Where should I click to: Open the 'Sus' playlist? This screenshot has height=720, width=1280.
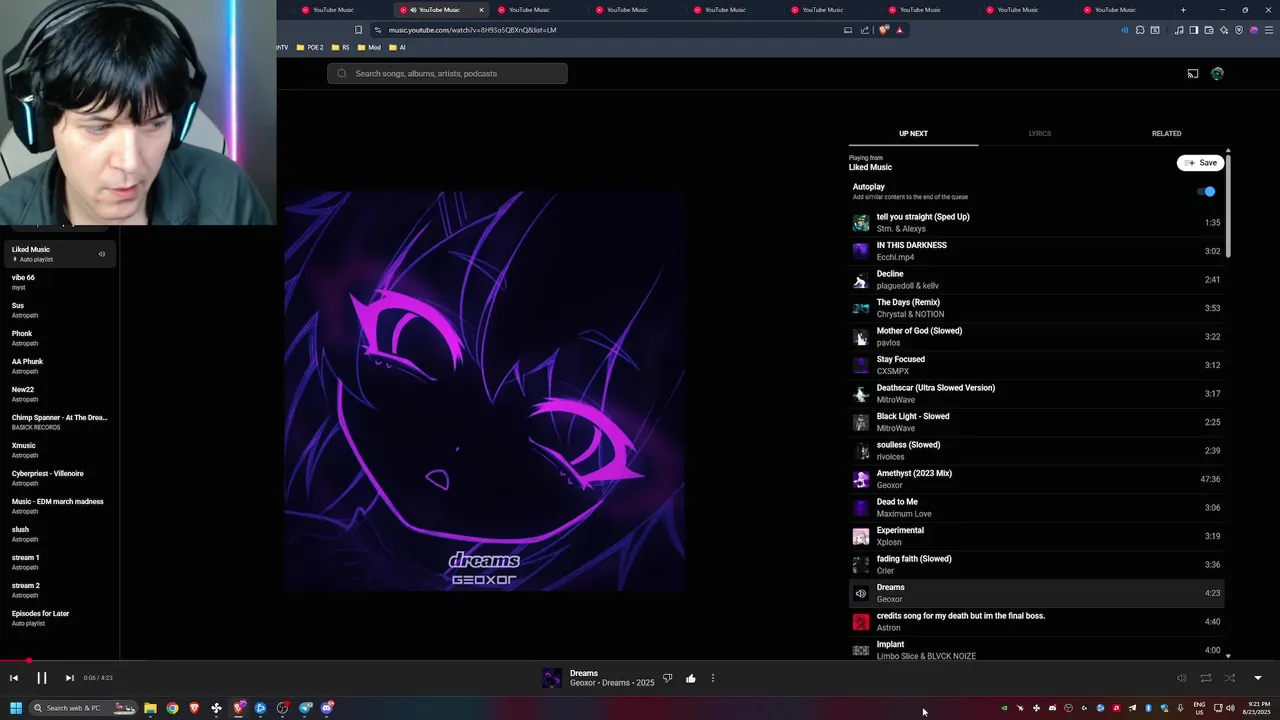pos(60,310)
